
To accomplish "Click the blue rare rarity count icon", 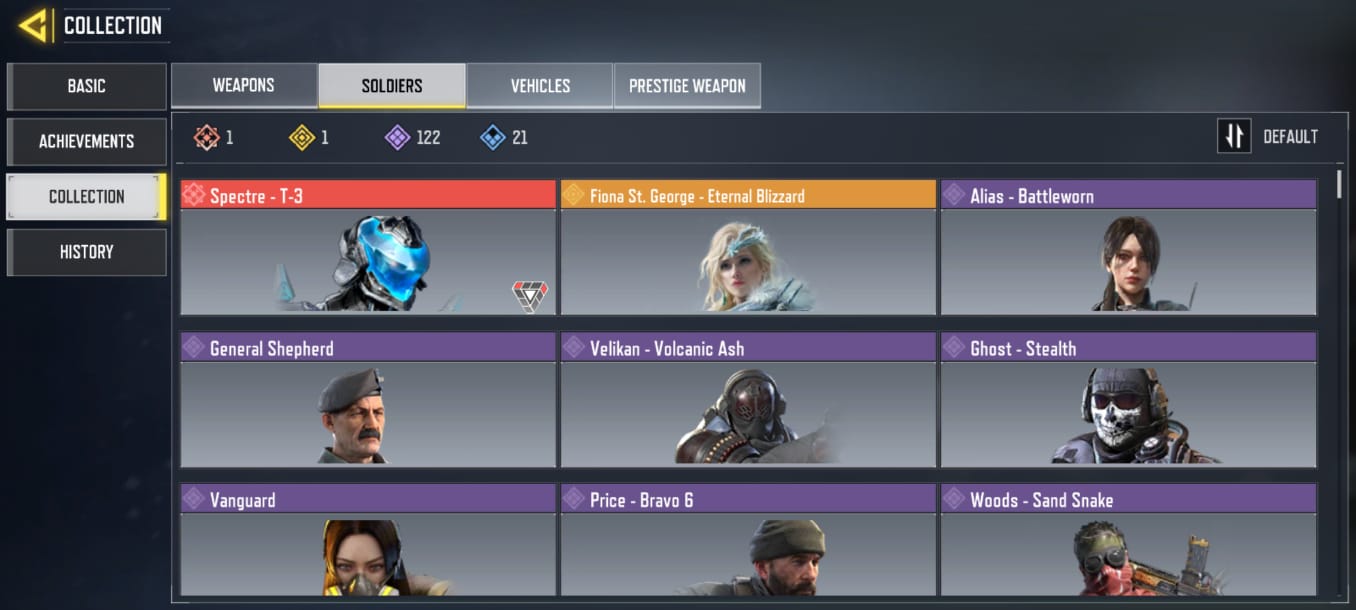I will 493,137.
